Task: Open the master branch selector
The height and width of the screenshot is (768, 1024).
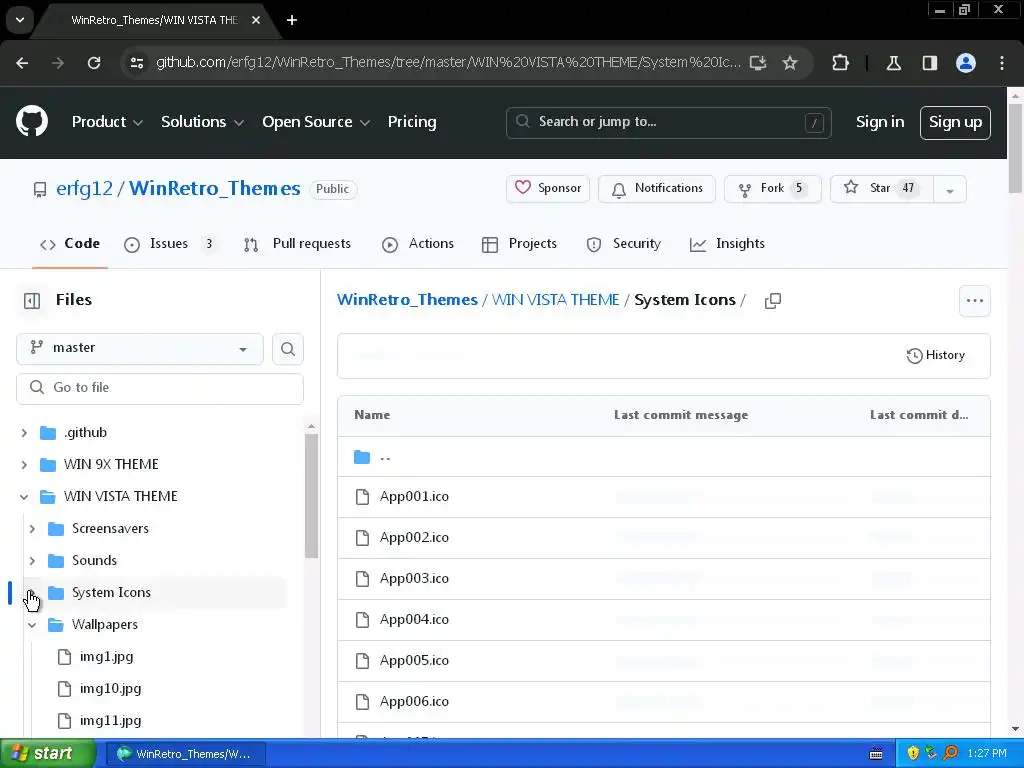Action: click(140, 349)
